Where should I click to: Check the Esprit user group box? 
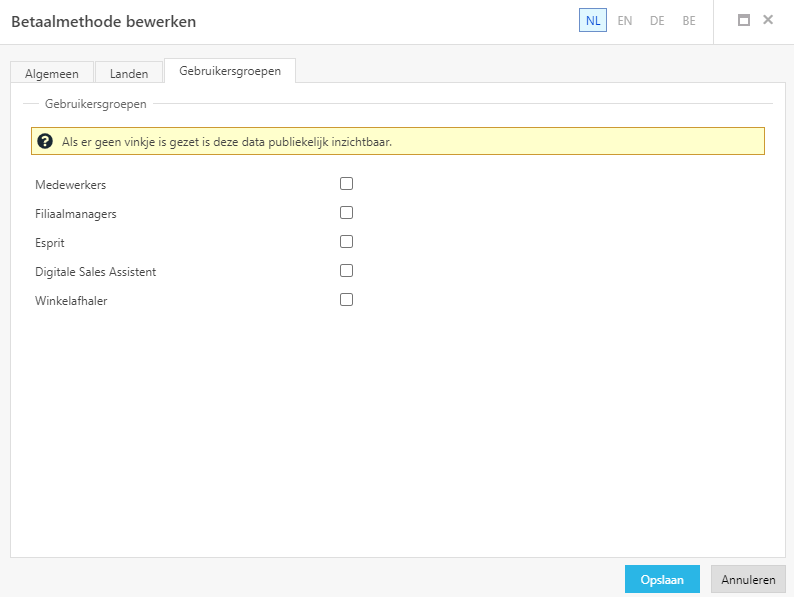click(x=346, y=242)
